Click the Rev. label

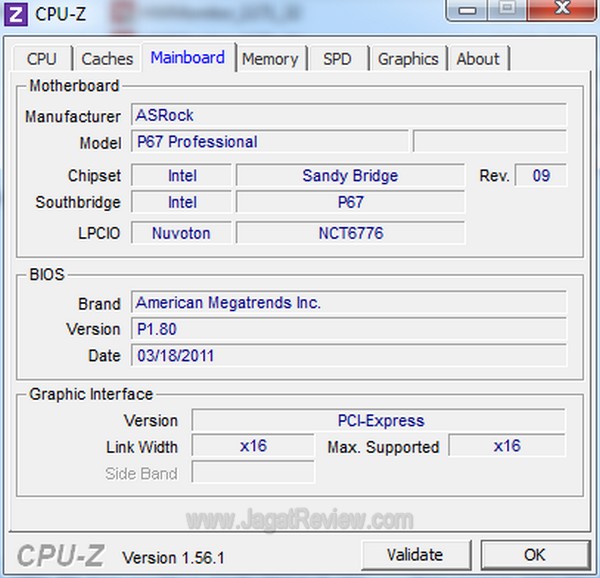[494, 176]
